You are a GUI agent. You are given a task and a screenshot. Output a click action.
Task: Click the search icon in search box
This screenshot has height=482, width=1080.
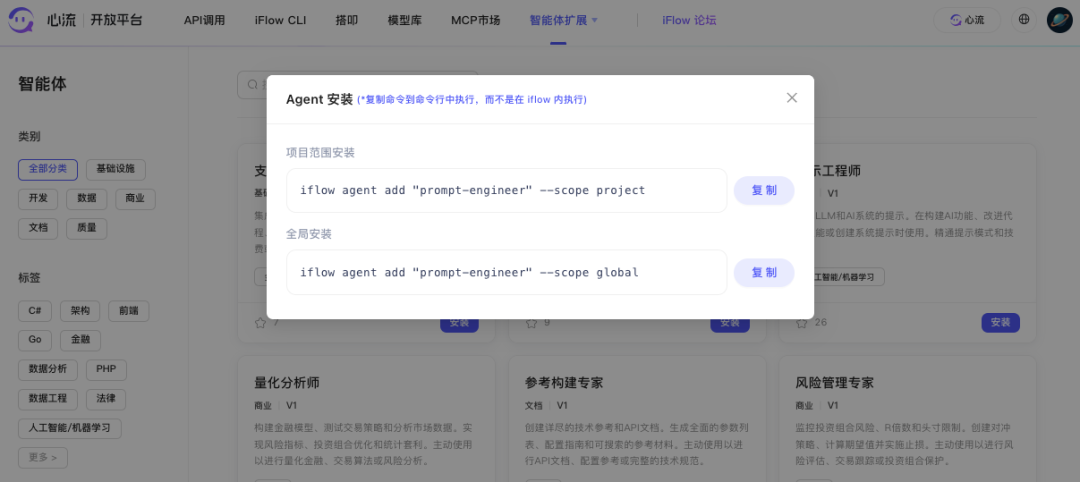252,85
